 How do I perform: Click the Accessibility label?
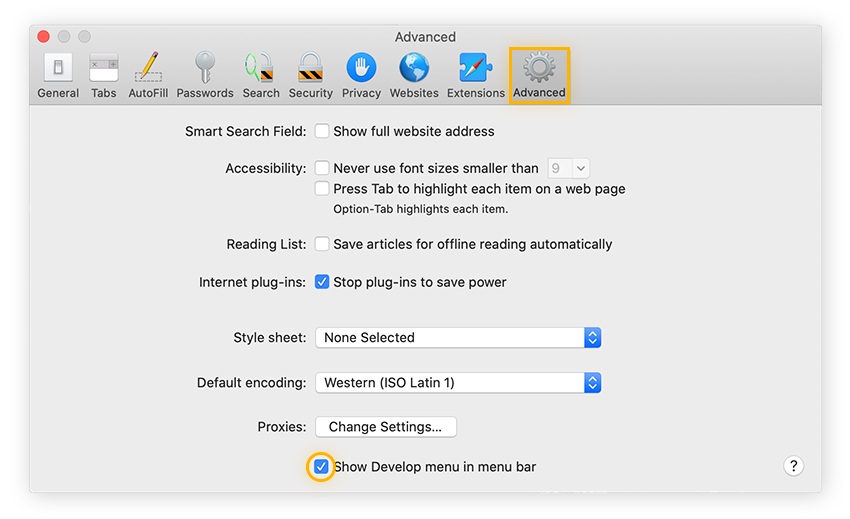click(266, 168)
